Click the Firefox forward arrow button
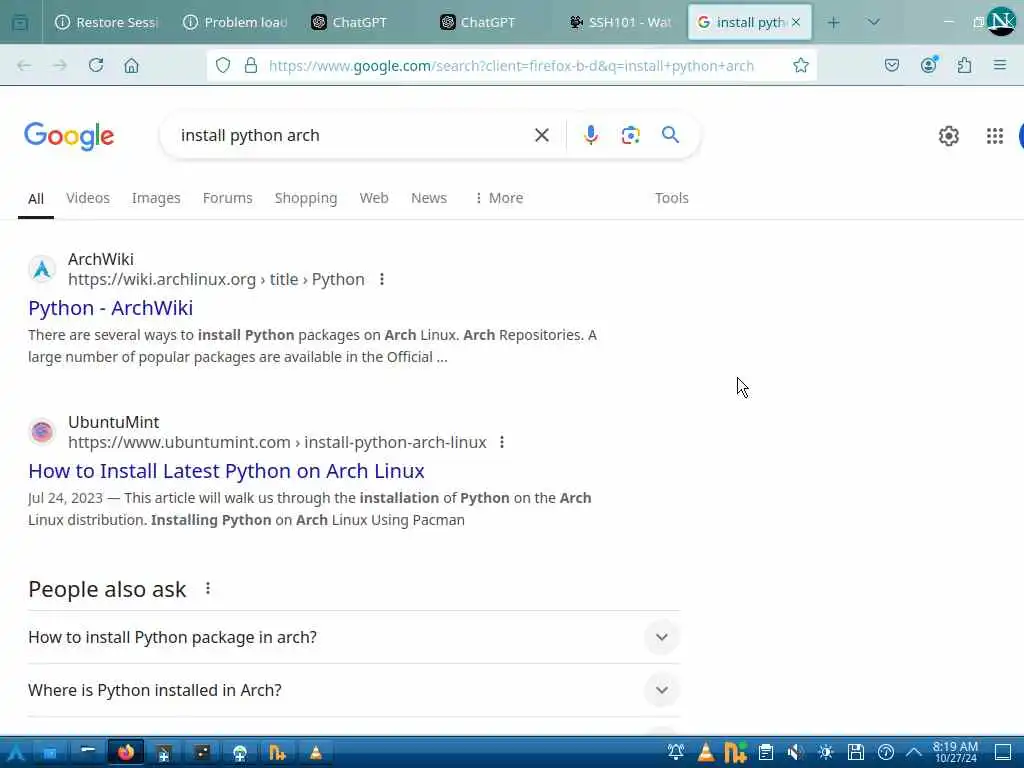 59,65
